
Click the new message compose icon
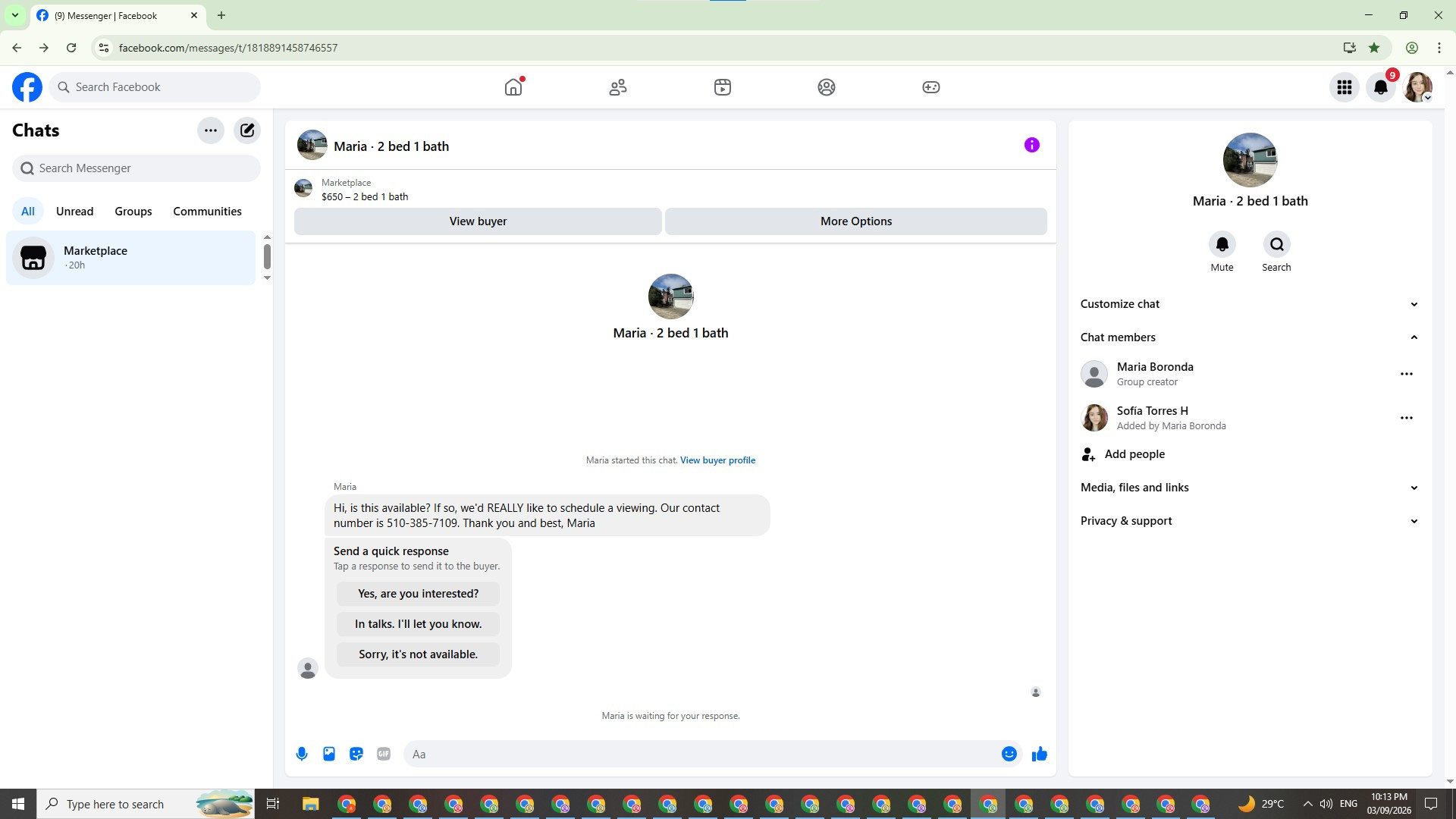247,130
